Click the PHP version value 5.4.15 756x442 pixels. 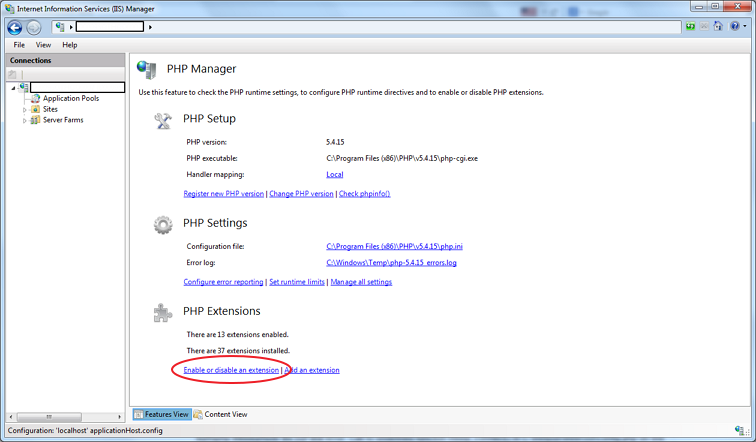(335, 142)
